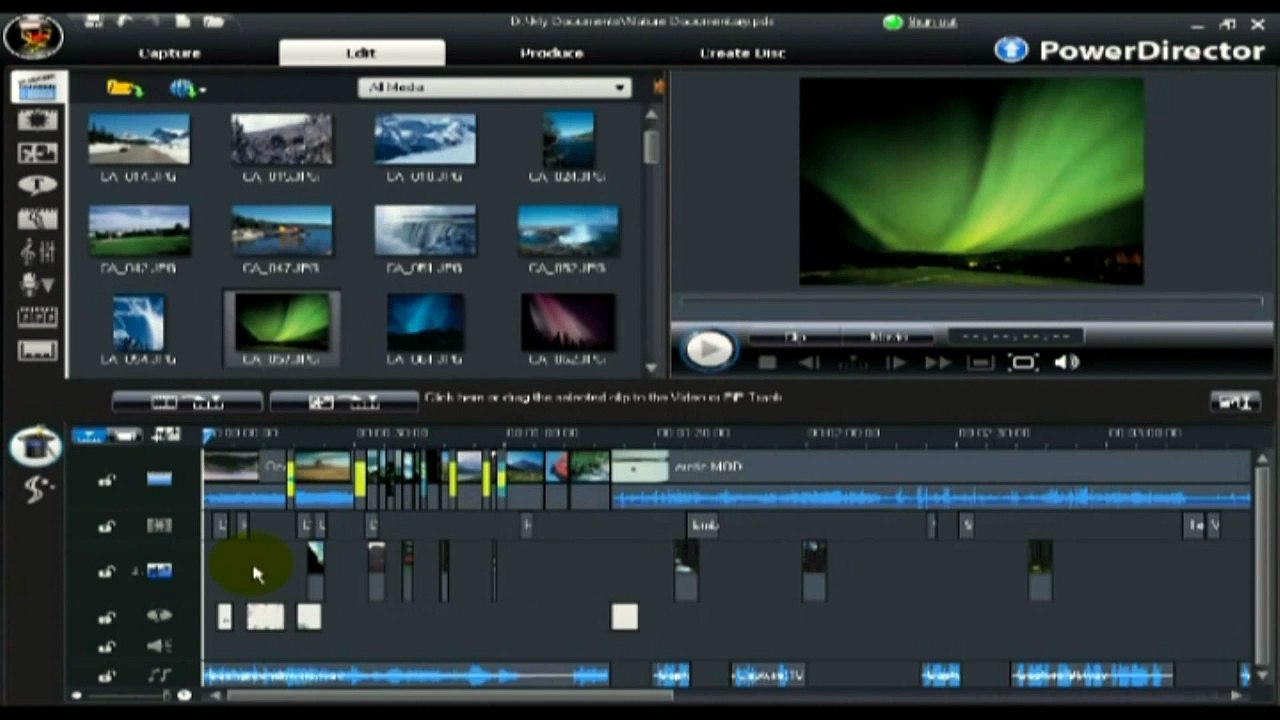Select Movie preview mode
The height and width of the screenshot is (720, 1280).
coord(888,337)
